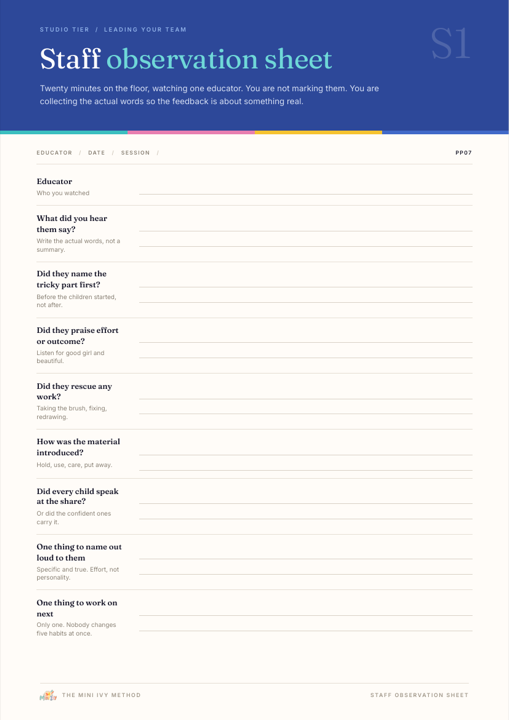Click THE MINI IVY METHOD footer text
The width and height of the screenshot is (509, 720).
point(101,695)
